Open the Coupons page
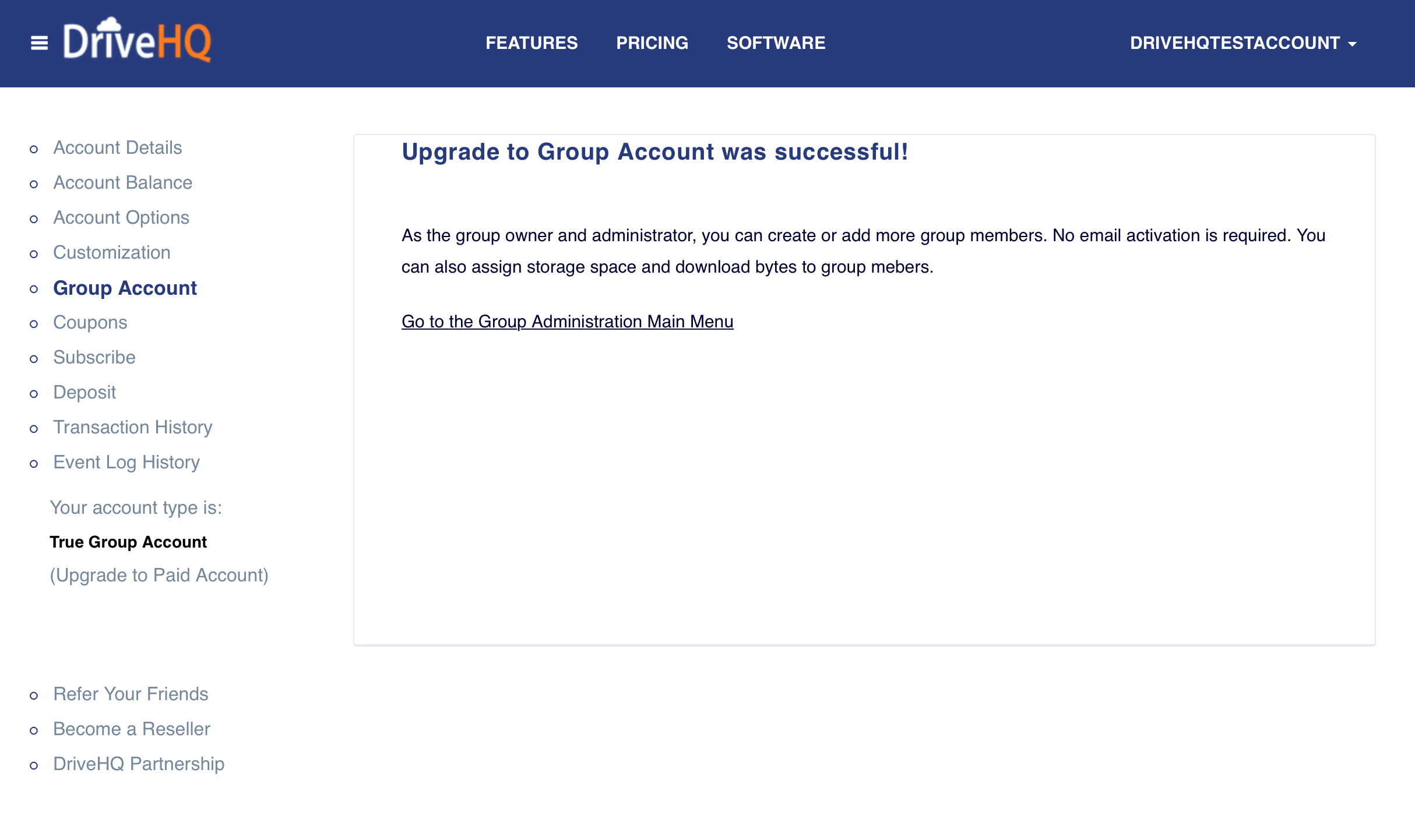The height and width of the screenshot is (840, 1415). pos(90,323)
